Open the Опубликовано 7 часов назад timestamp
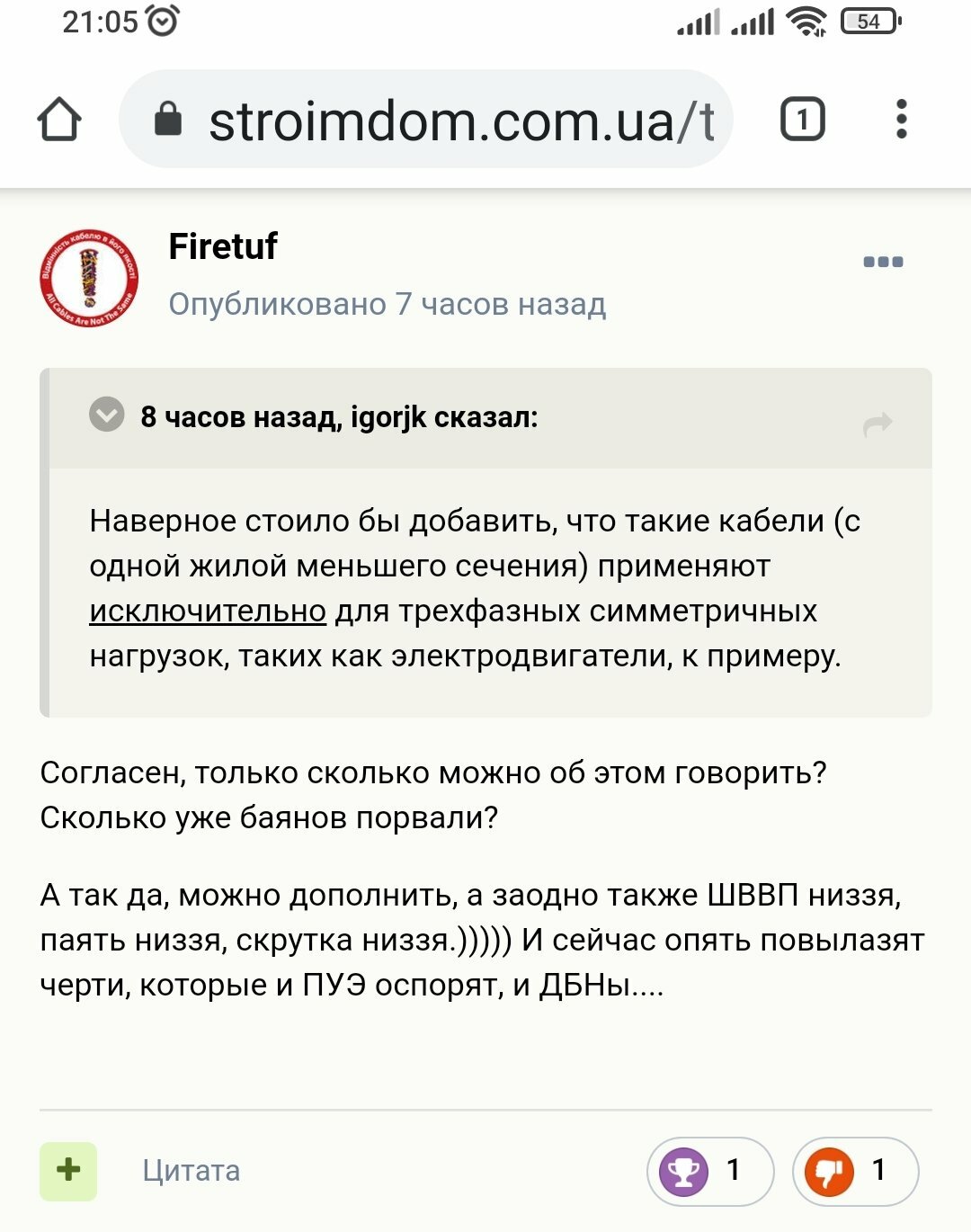This screenshot has width=971, height=1232. 388,304
